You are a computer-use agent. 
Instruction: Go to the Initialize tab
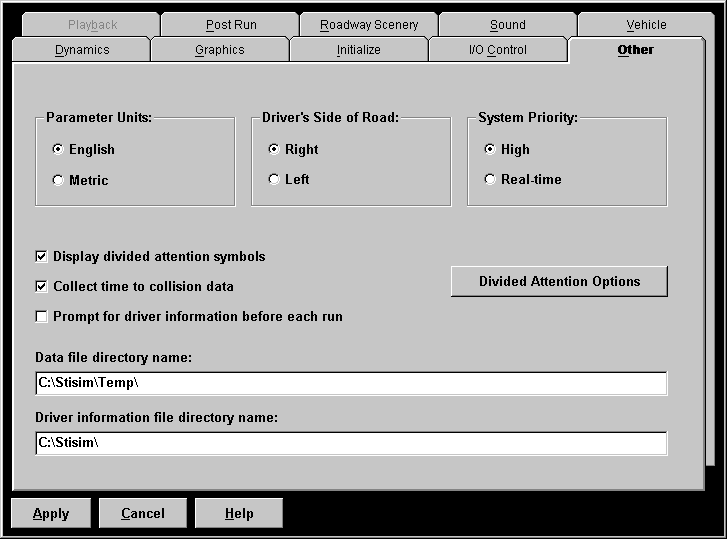(358, 50)
